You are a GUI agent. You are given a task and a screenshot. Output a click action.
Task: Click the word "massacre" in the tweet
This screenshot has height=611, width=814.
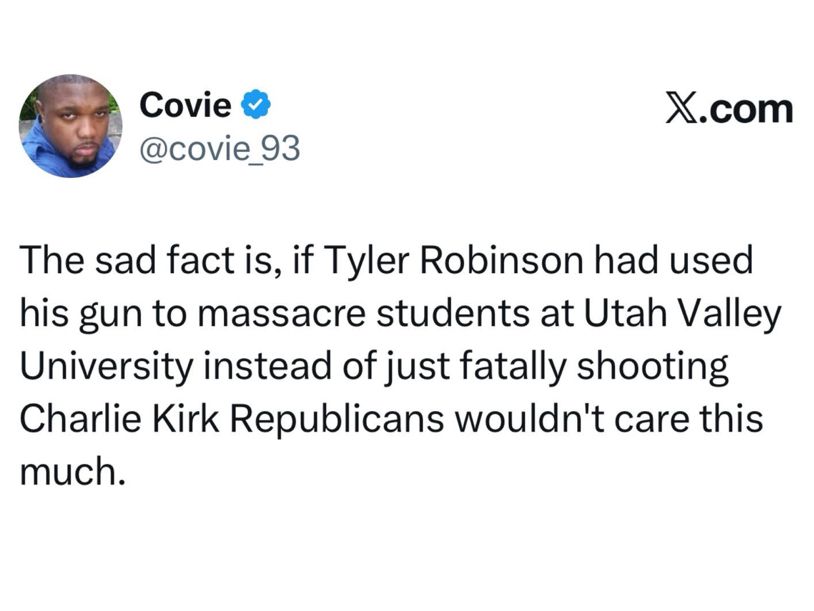pyautogui.click(x=281, y=315)
